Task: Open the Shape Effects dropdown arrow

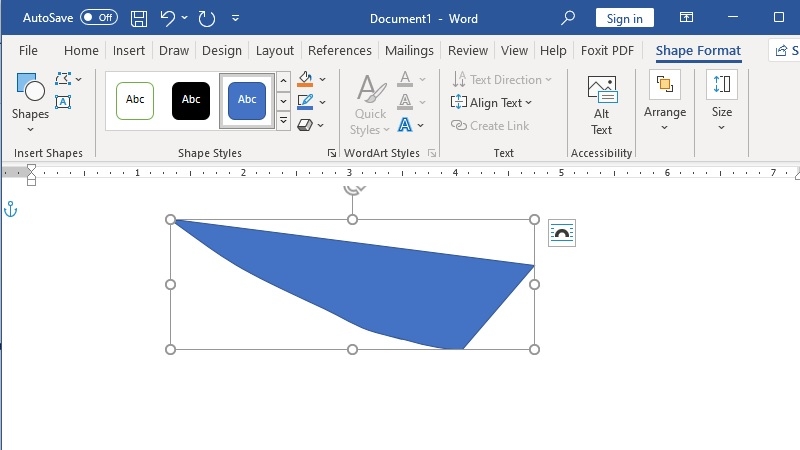Action: (320, 125)
